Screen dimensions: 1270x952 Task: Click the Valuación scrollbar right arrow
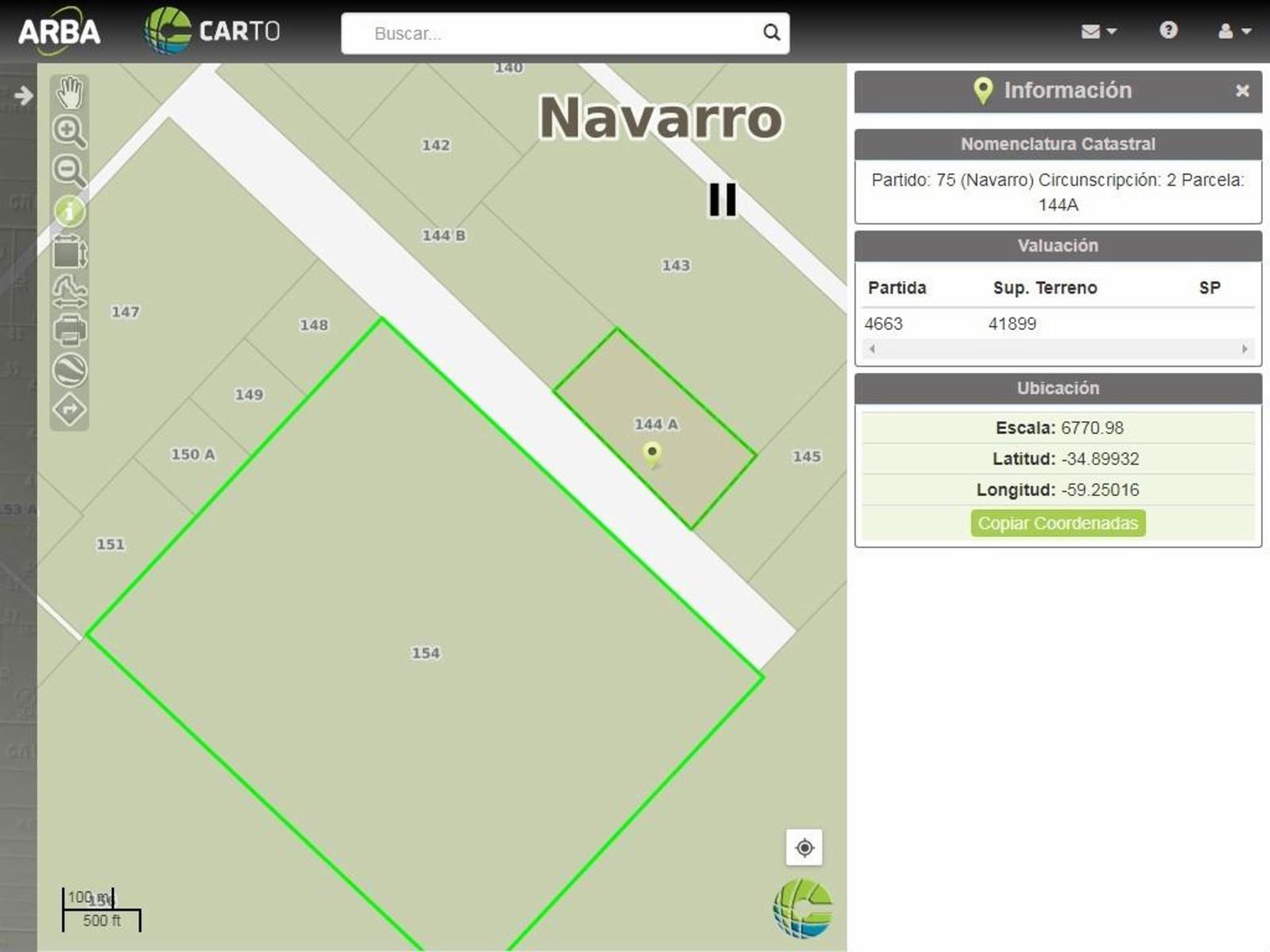click(1245, 348)
